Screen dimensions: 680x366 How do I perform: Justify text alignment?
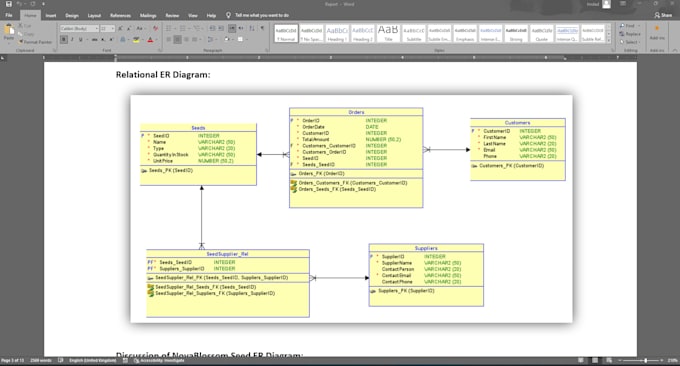(x=195, y=39)
